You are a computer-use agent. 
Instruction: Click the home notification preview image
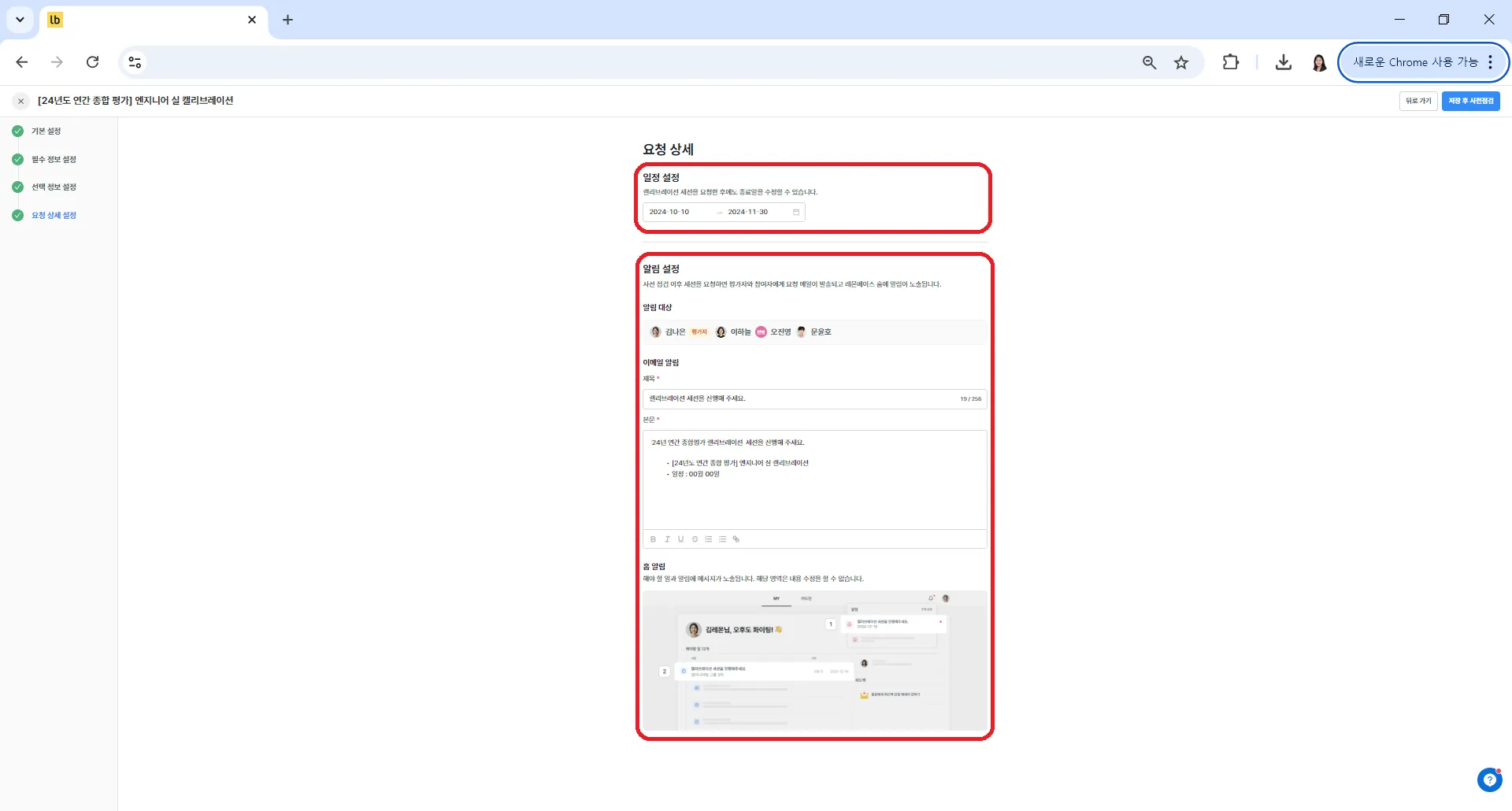tap(814, 661)
